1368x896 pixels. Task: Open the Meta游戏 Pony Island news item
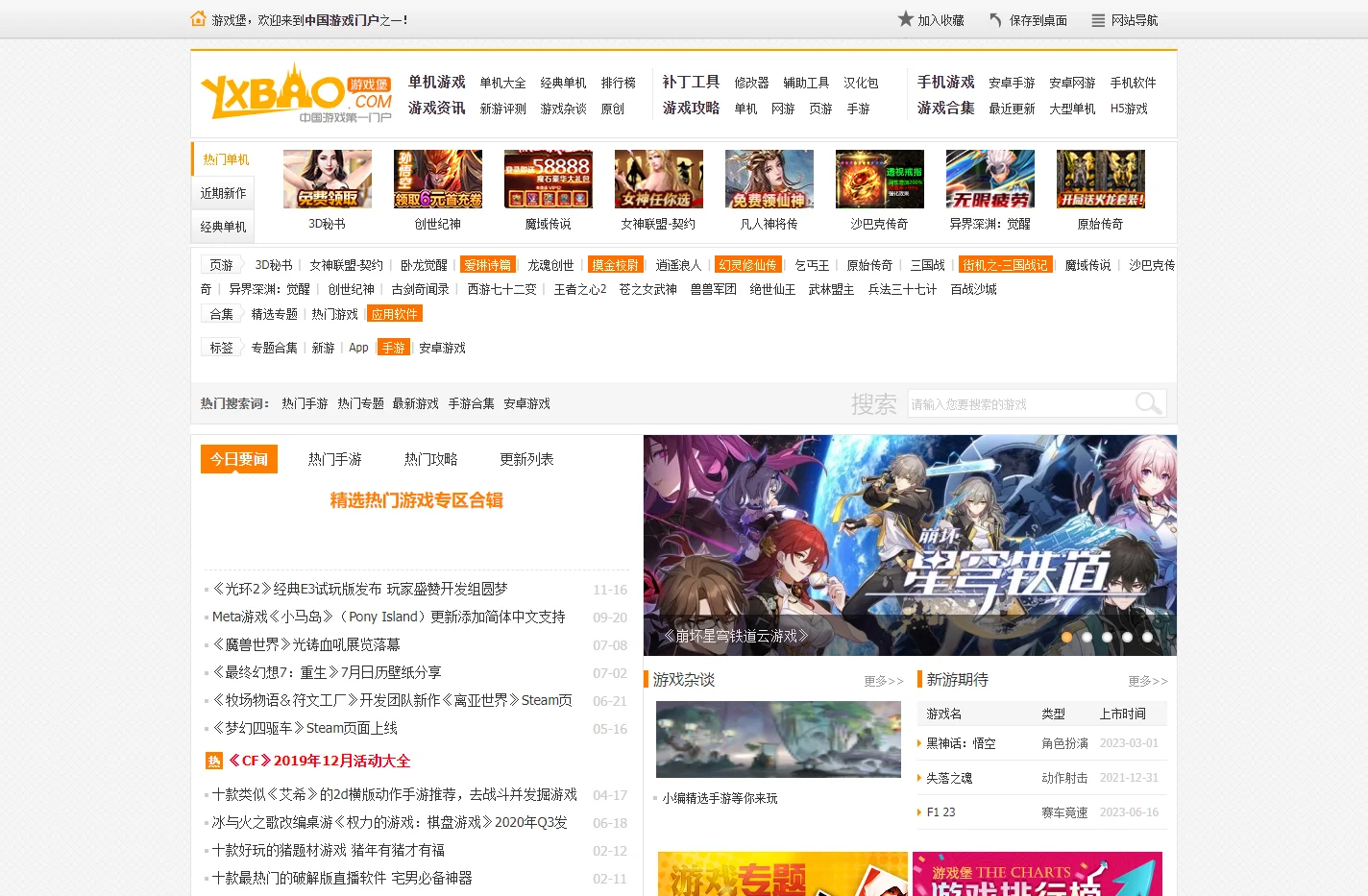tap(388, 617)
